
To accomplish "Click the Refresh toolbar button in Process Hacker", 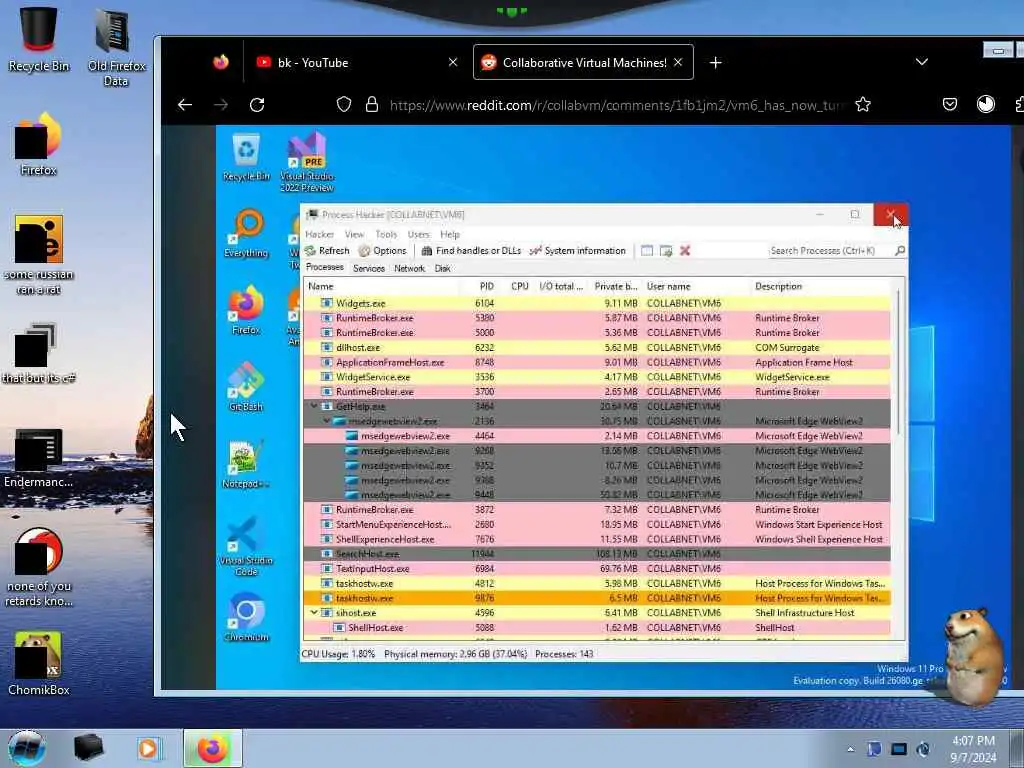I will point(327,251).
